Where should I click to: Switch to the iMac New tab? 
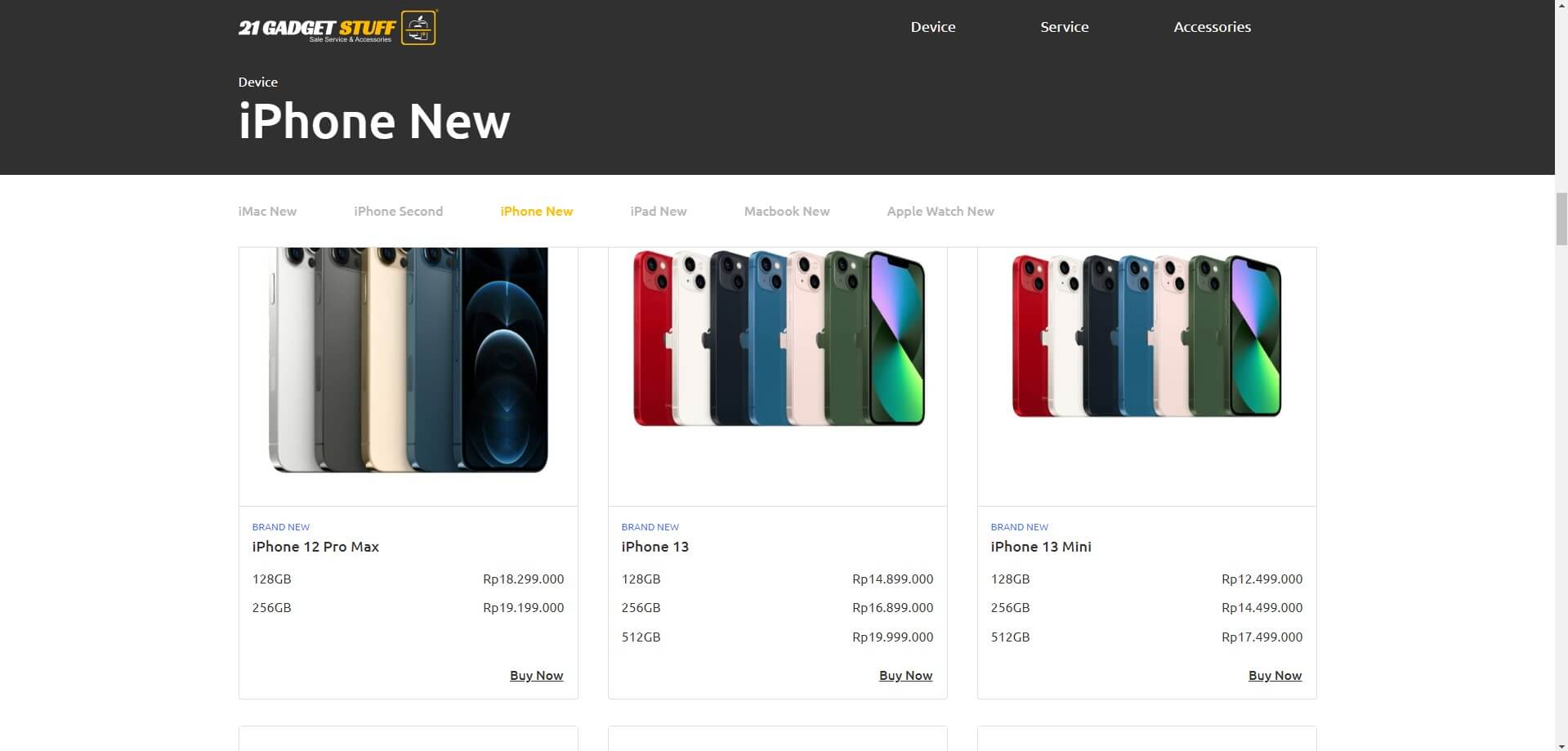[x=267, y=212]
